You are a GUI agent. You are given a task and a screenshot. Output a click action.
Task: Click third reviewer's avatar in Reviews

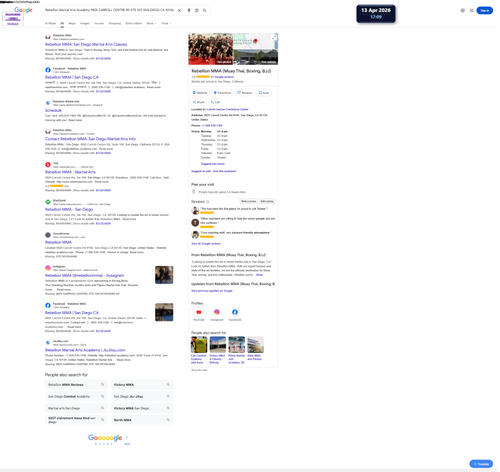196,236
